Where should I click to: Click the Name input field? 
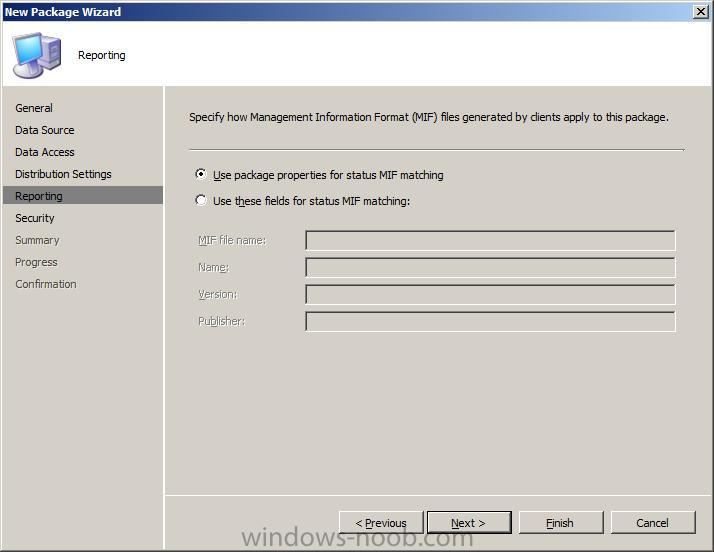[490, 267]
